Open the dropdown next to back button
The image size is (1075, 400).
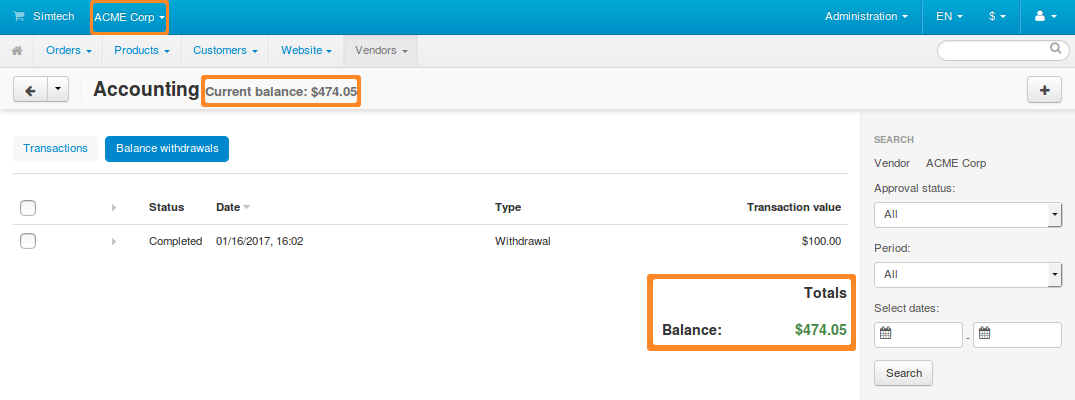click(58, 90)
